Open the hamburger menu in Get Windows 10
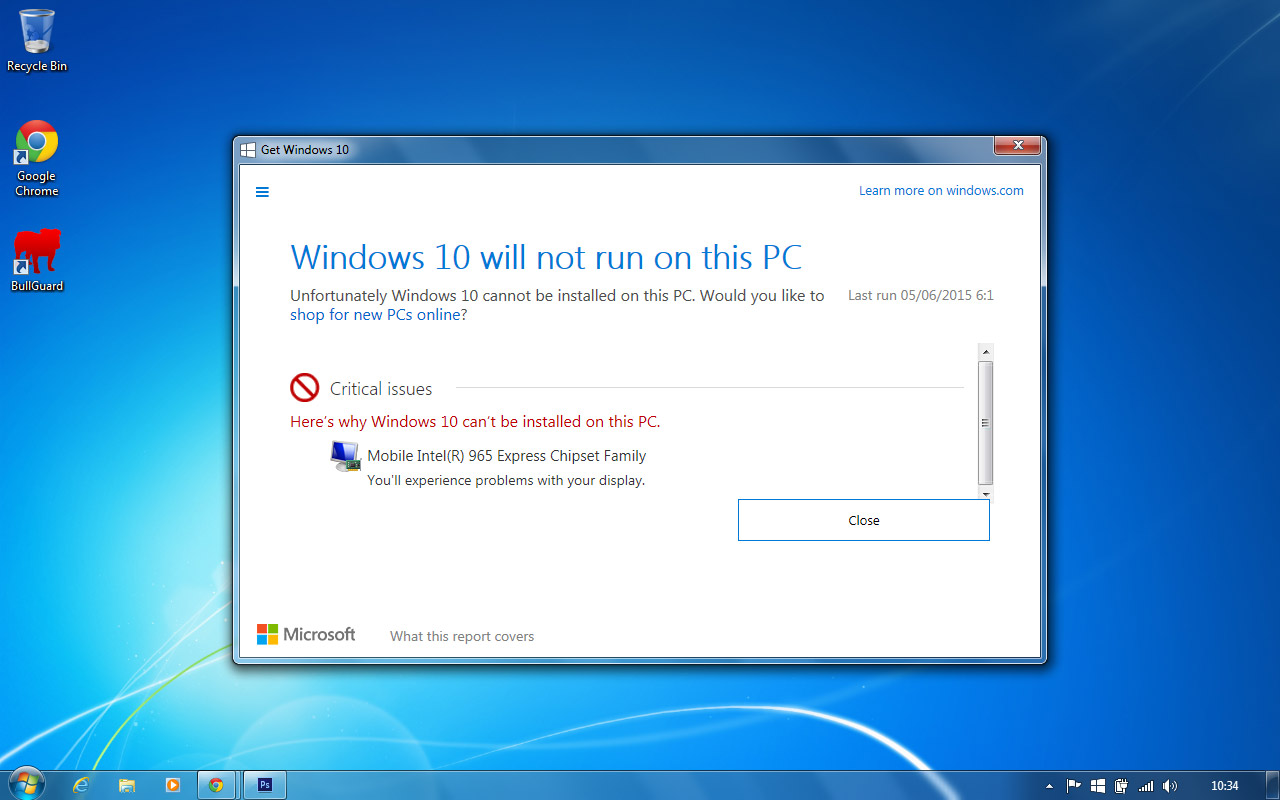The width and height of the screenshot is (1280, 800). click(x=262, y=192)
